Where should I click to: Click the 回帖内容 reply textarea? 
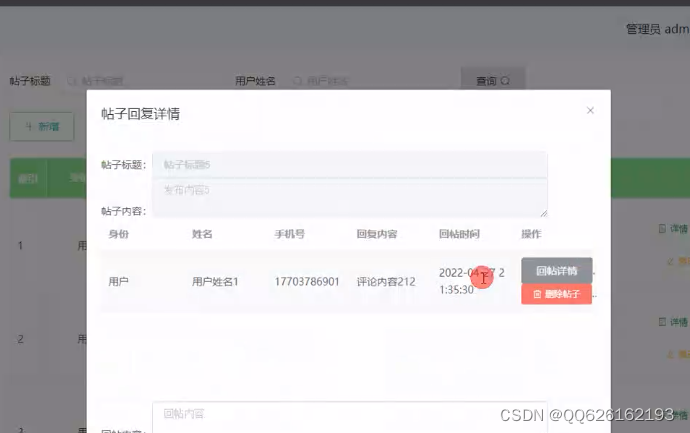click(x=350, y=417)
